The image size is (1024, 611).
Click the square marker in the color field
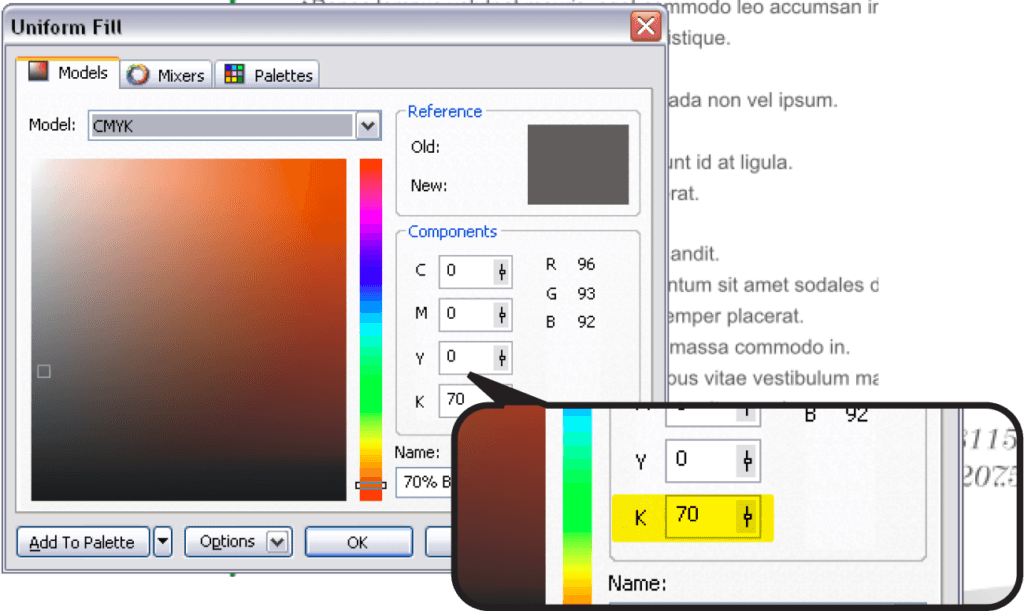[x=43, y=371]
